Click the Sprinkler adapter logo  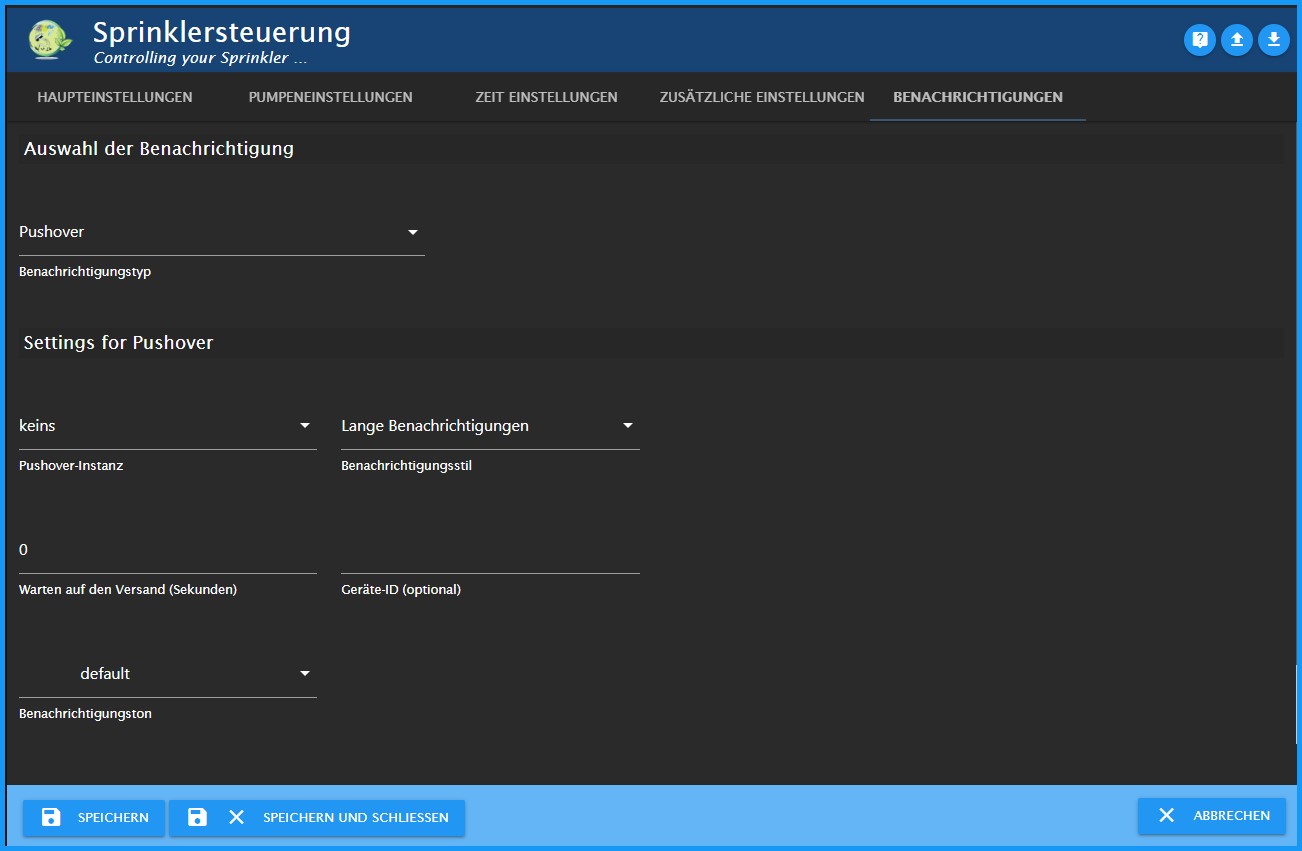(x=51, y=40)
